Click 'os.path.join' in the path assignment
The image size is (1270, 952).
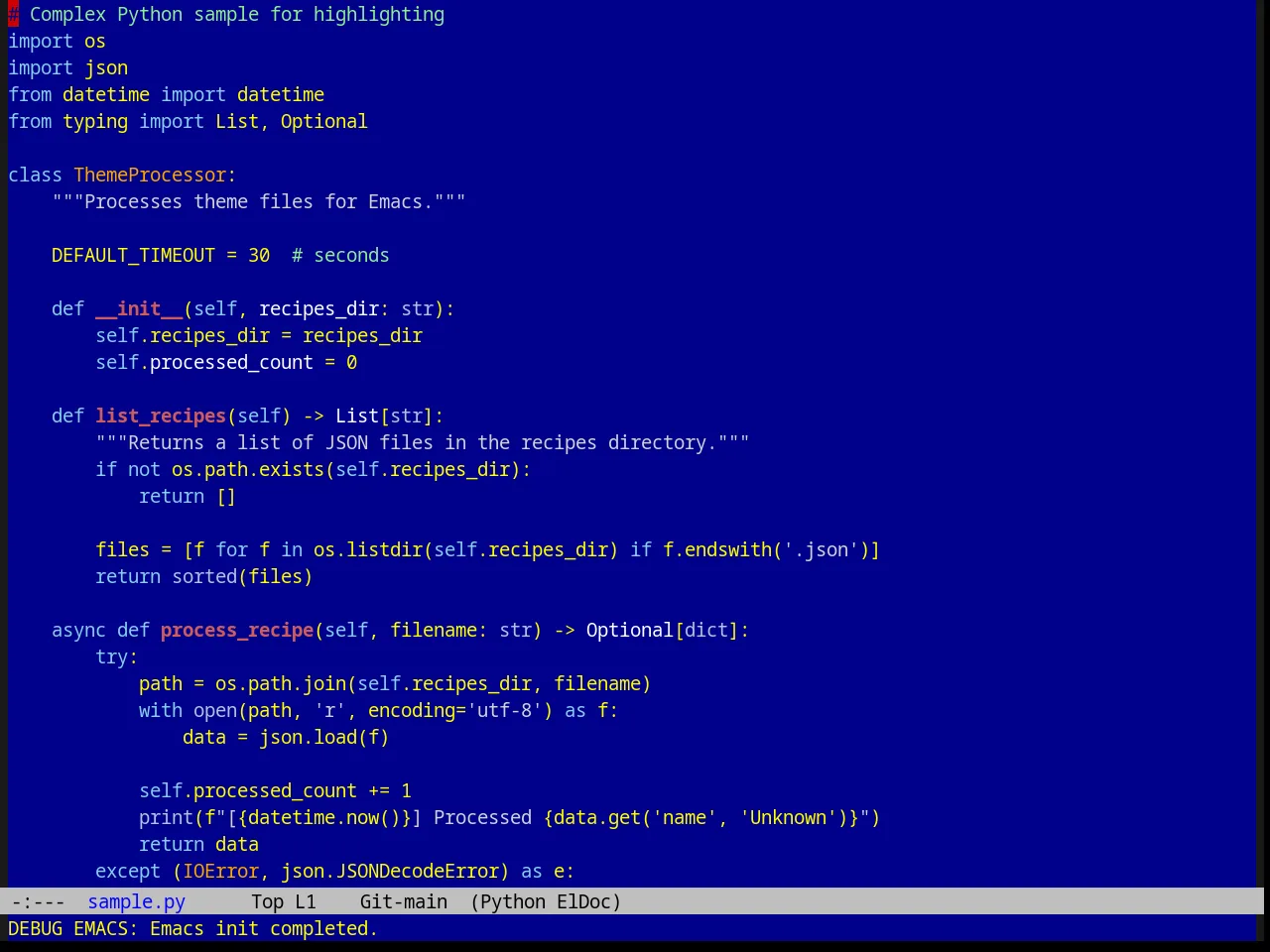pyautogui.click(x=281, y=683)
